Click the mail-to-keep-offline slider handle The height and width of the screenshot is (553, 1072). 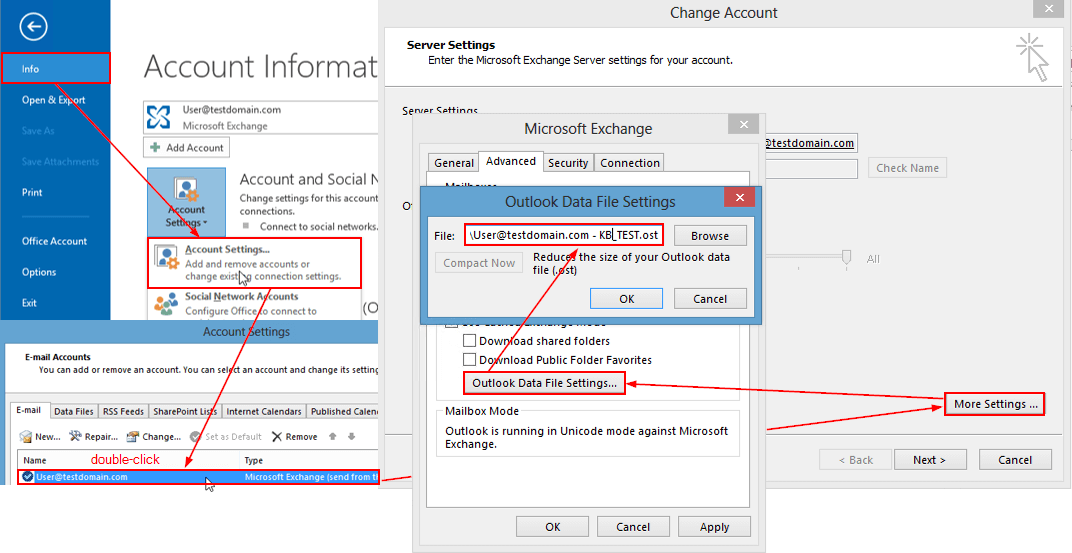tap(847, 257)
